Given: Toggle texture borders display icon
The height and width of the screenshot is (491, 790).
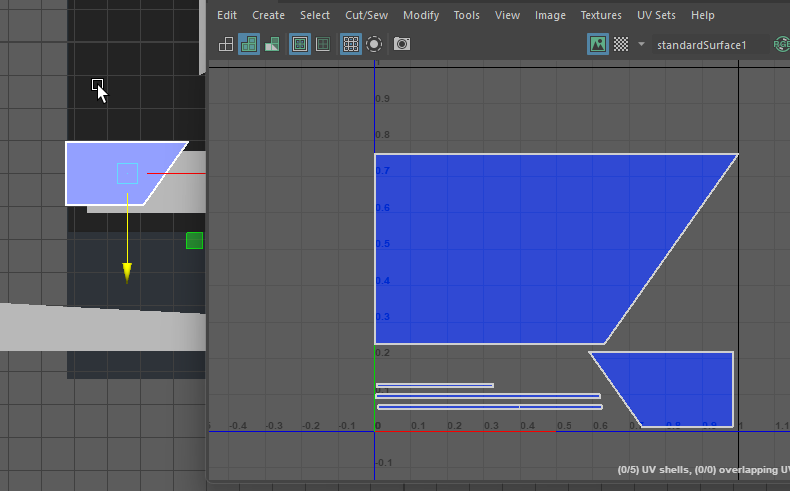Looking at the screenshot, I should (300, 44).
